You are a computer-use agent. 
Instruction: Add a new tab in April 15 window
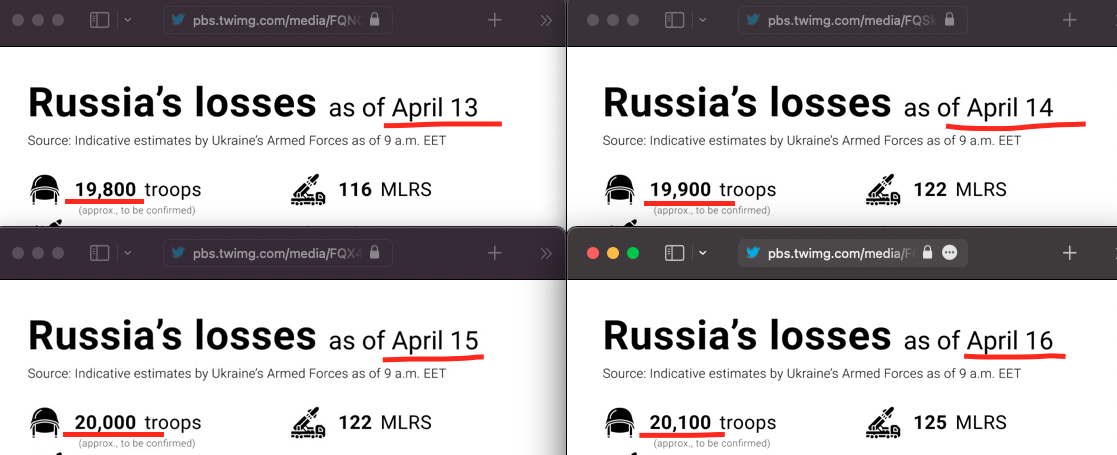[495, 253]
